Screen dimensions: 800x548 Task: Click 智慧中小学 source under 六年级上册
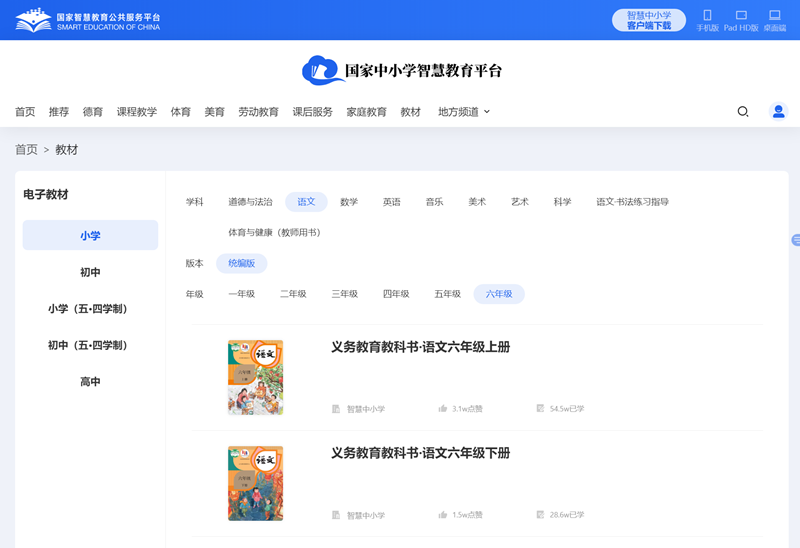366,409
